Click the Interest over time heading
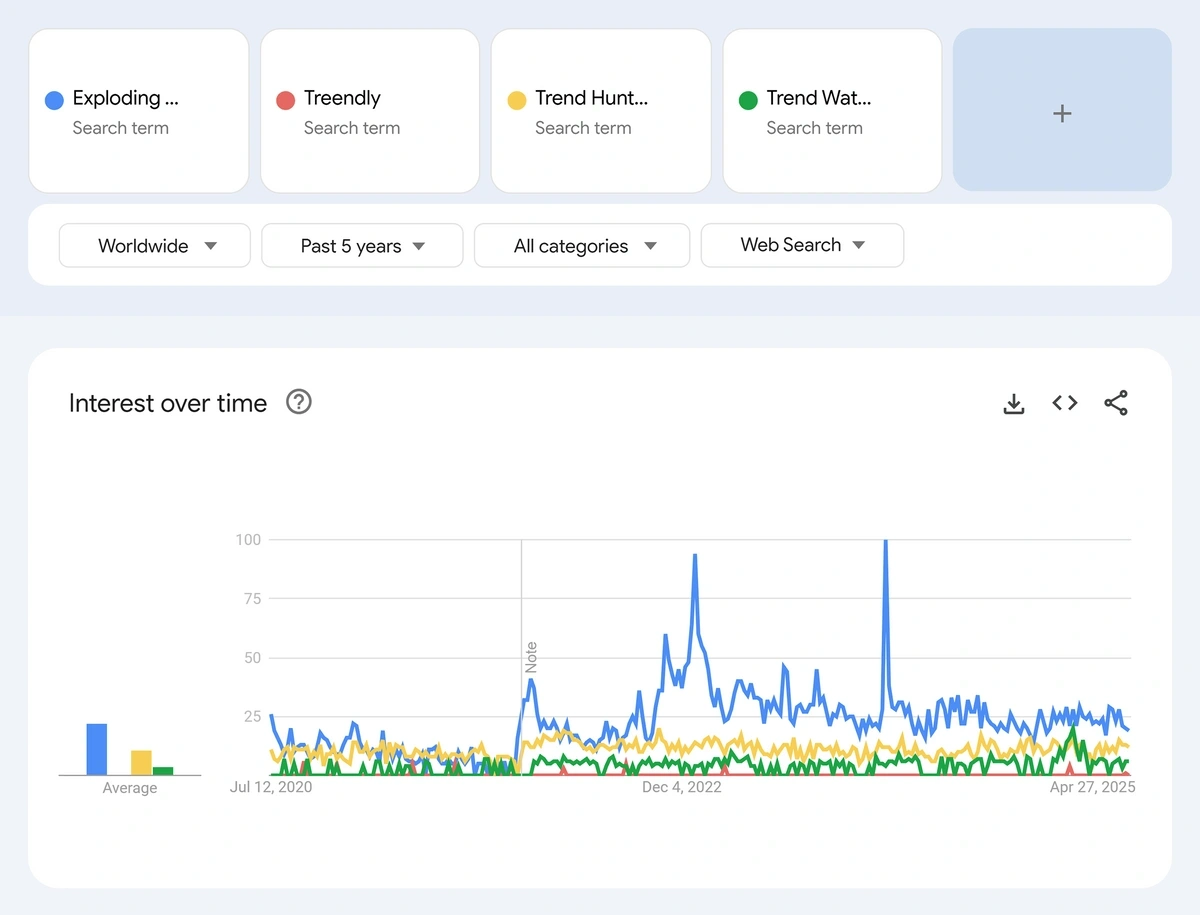The width and height of the screenshot is (1200, 915). pyautogui.click(x=168, y=403)
